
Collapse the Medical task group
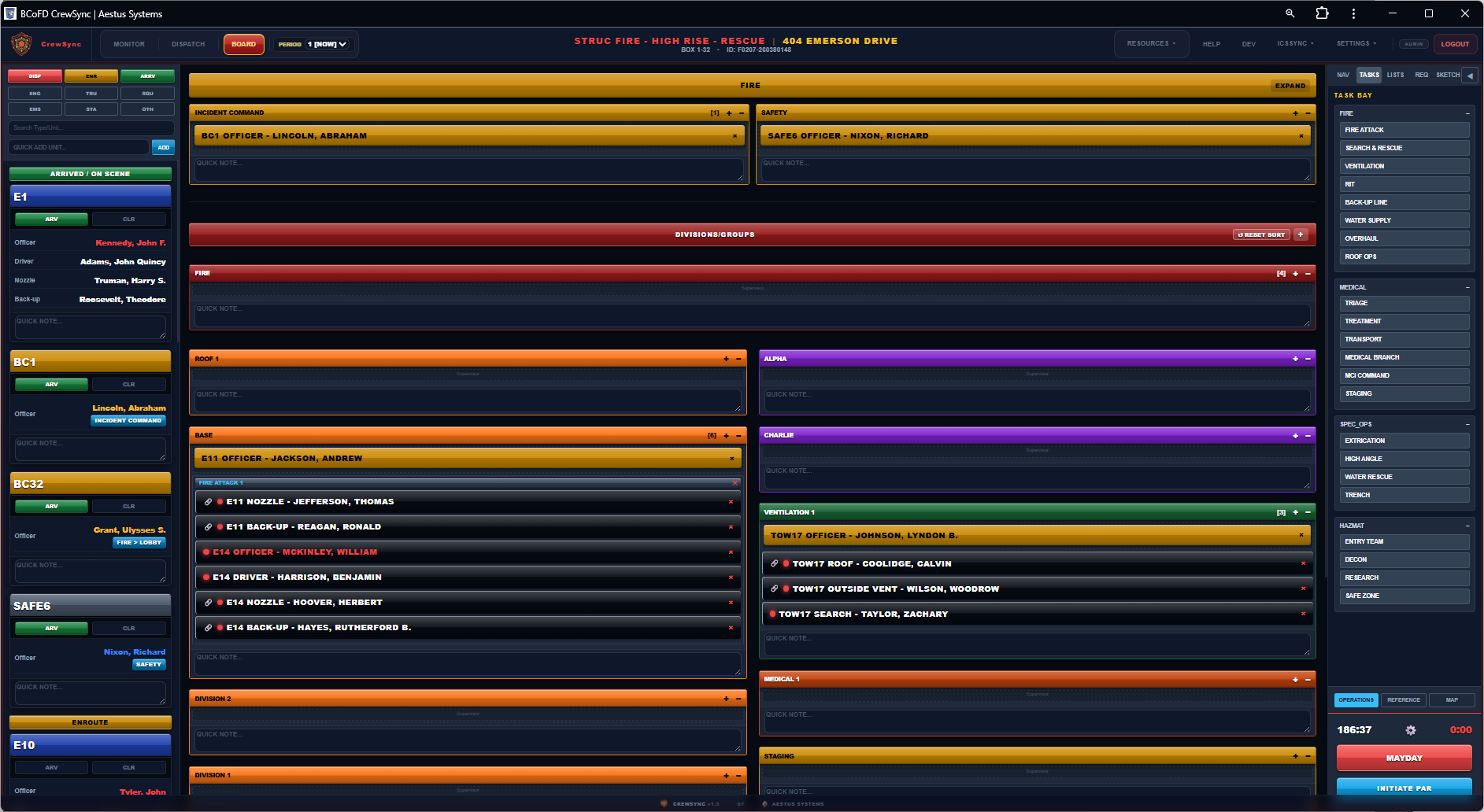1467,287
